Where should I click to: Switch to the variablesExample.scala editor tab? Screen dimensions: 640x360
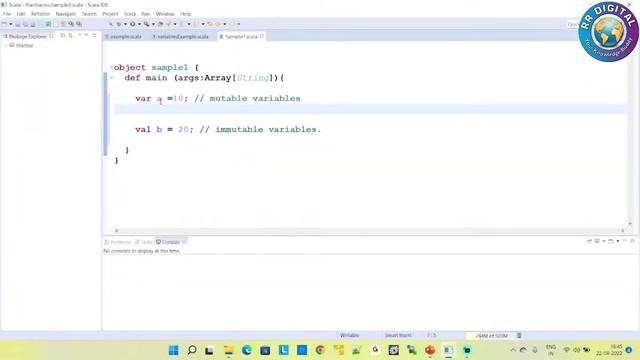click(x=180, y=37)
